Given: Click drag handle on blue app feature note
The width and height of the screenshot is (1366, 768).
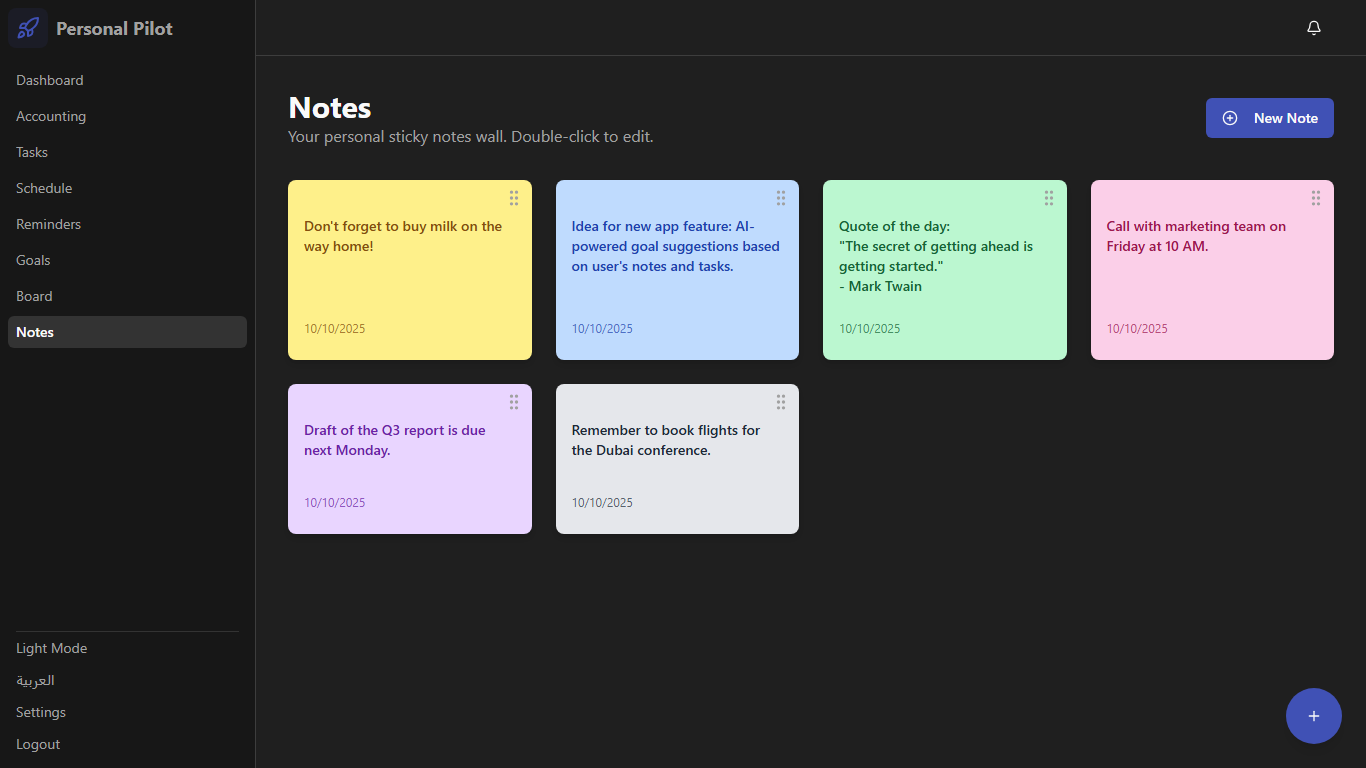Looking at the screenshot, I should pyautogui.click(x=781, y=198).
